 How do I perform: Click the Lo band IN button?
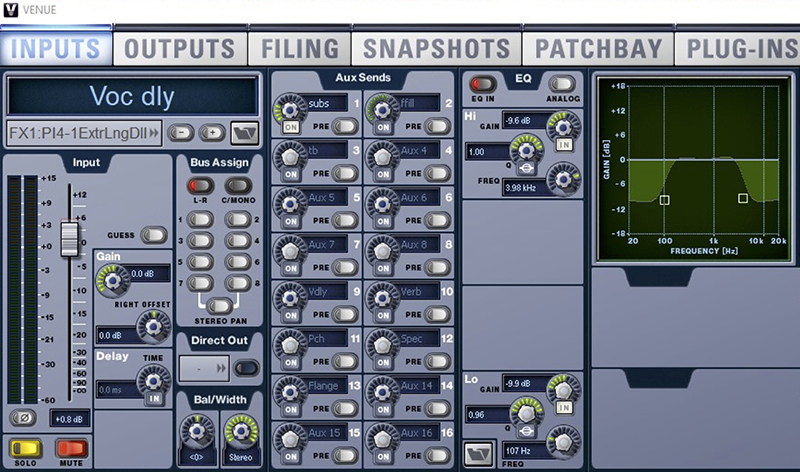pyautogui.click(x=564, y=408)
